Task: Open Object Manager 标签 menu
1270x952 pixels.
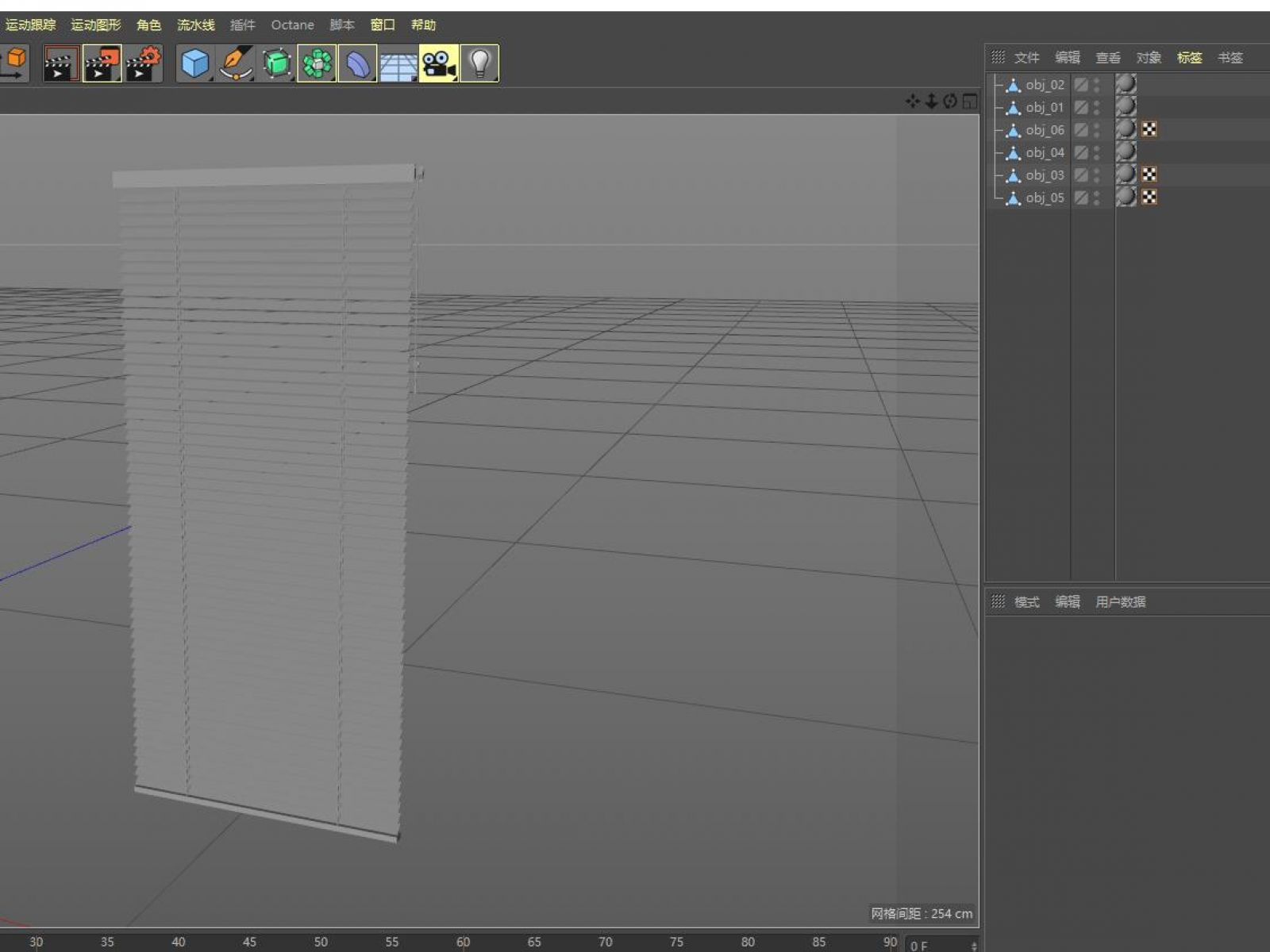Action: (x=1189, y=57)
